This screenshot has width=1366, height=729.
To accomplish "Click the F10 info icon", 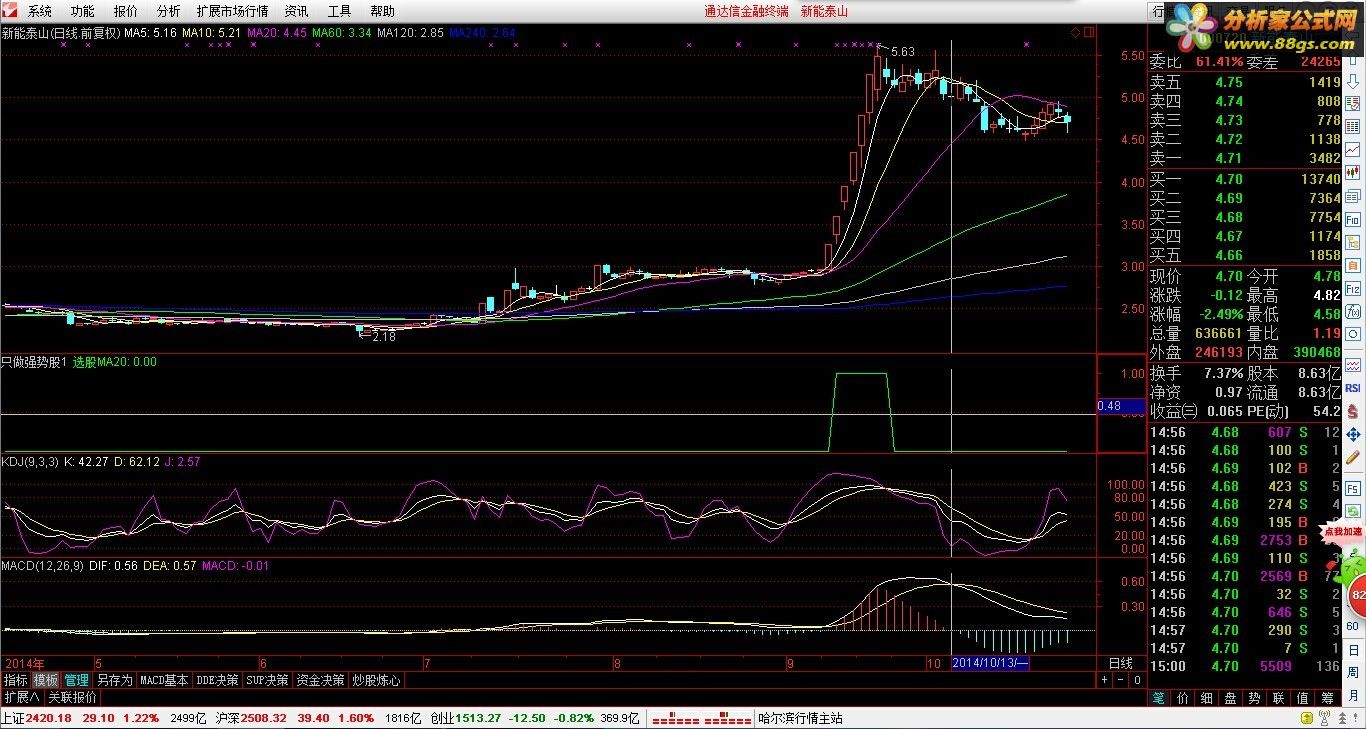I will pos(1353,219).
